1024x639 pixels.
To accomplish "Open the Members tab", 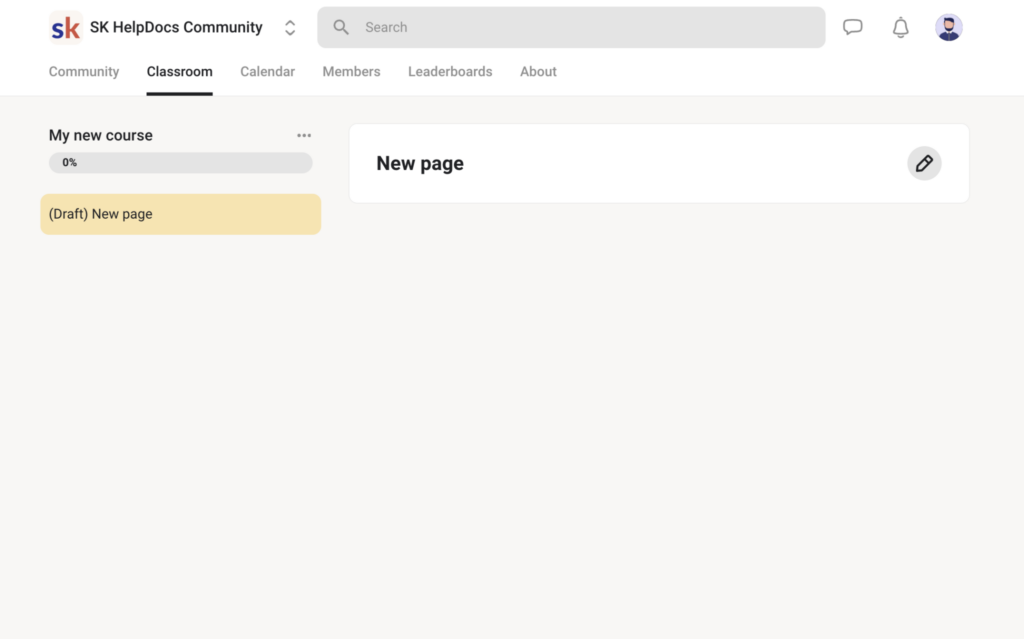I will 351,72.
